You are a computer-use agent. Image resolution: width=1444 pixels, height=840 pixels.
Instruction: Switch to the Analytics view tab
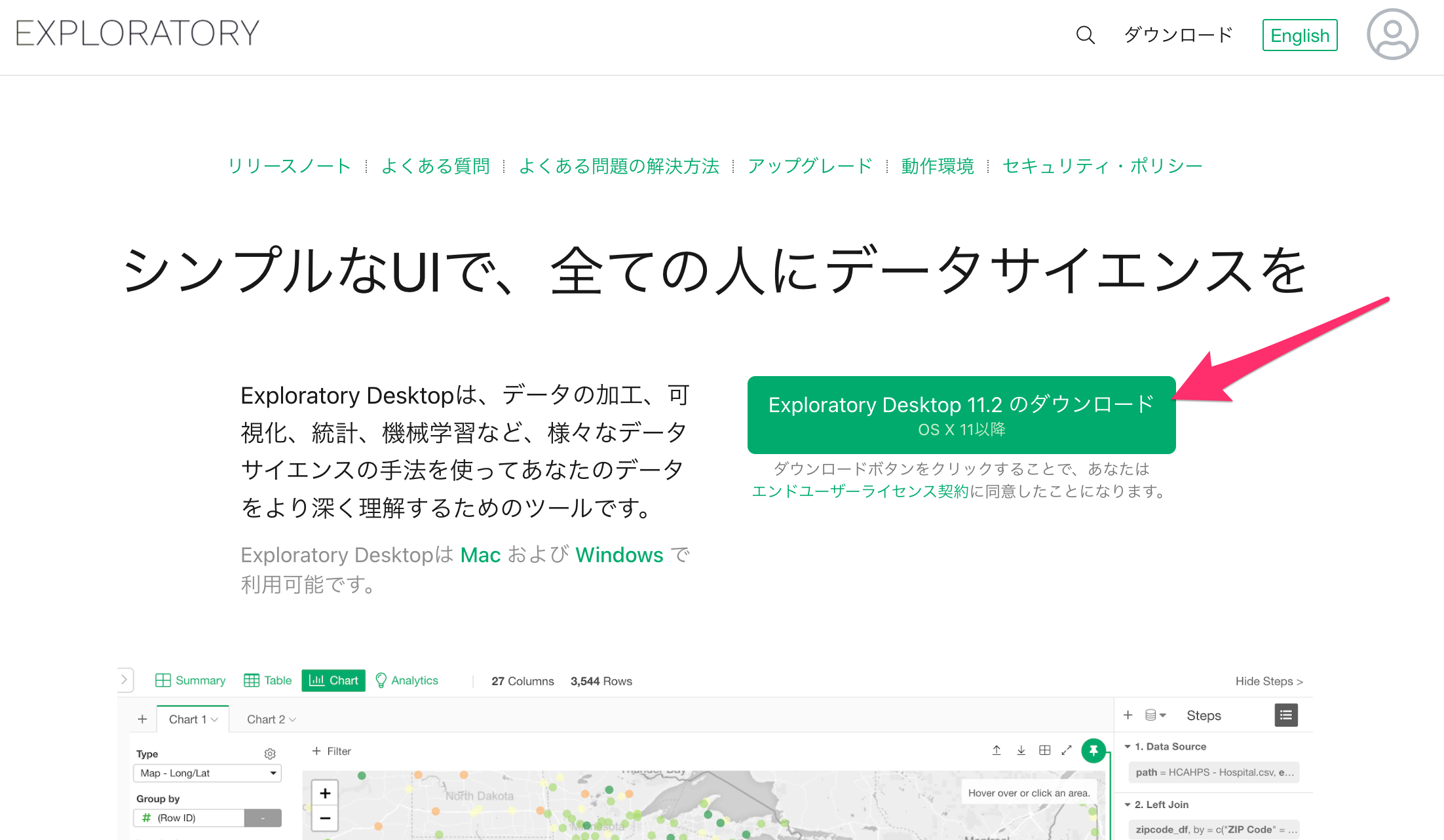(407, 680)
